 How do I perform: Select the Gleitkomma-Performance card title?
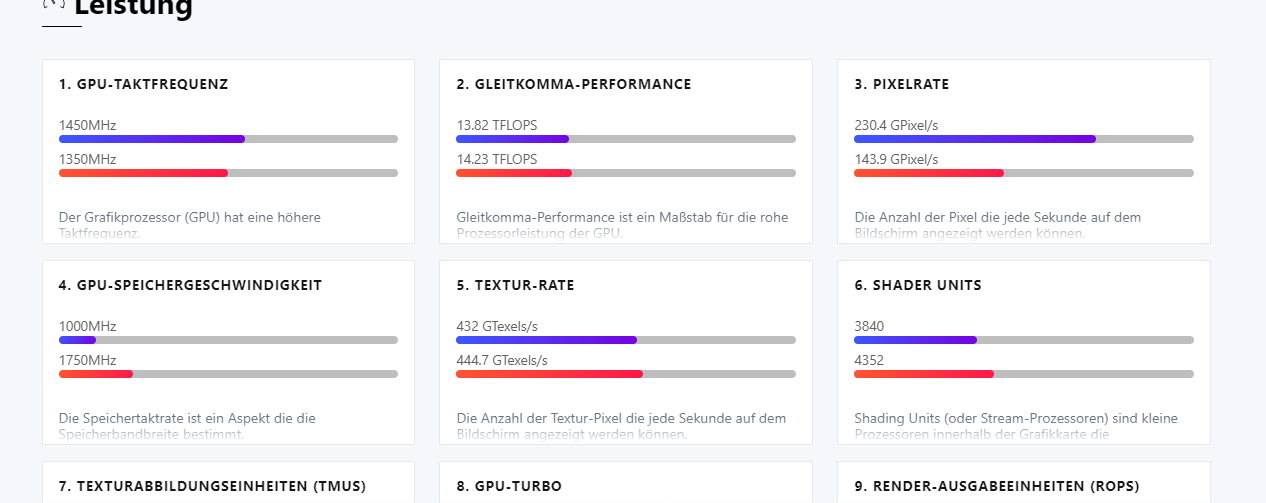pyautogui.click(x=573, y=85)
